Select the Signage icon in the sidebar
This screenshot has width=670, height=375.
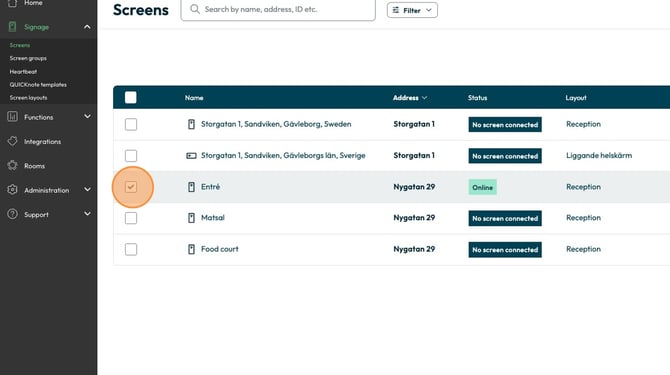(12, 27)
